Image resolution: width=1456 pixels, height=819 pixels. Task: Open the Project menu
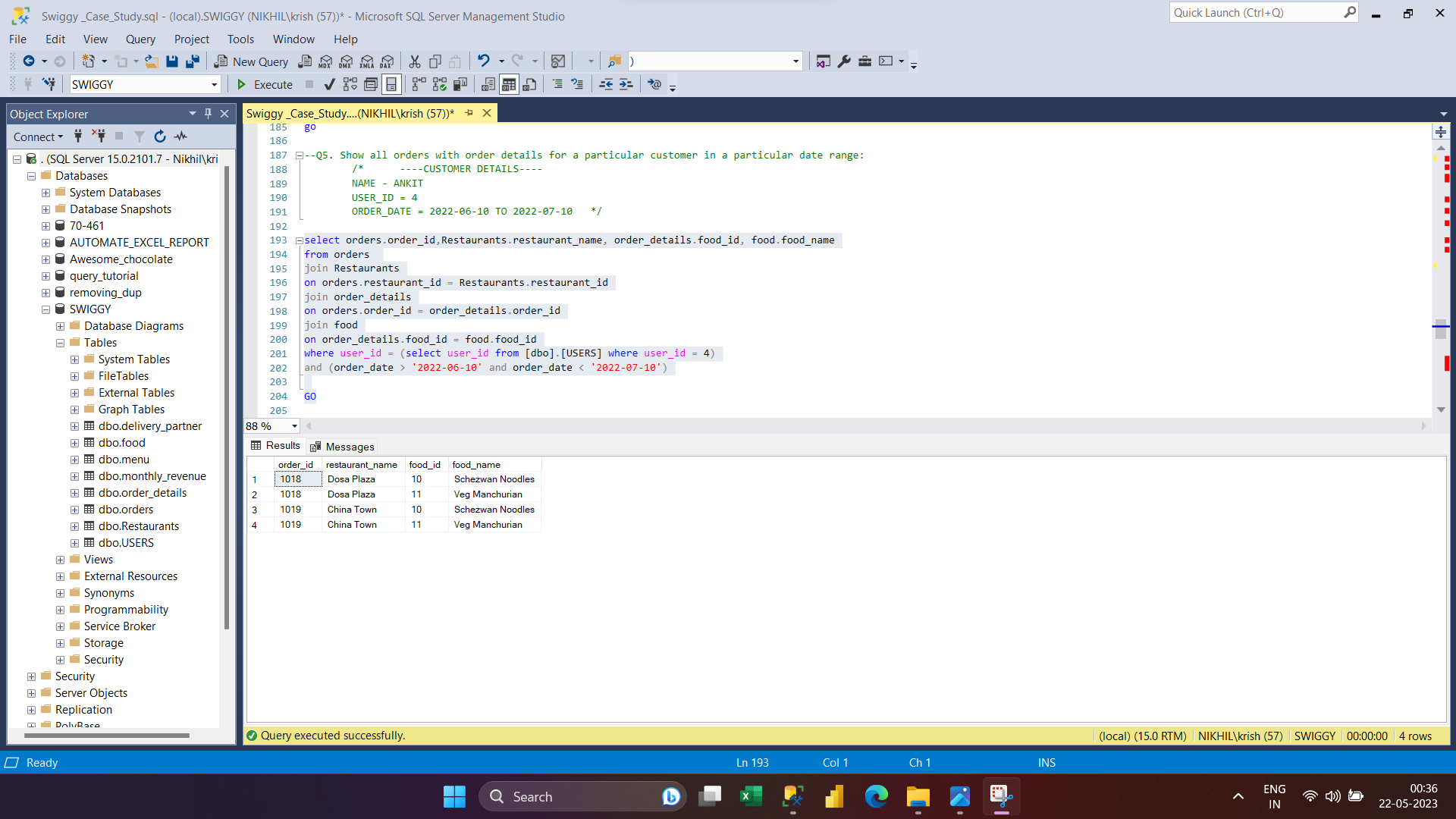191,39
